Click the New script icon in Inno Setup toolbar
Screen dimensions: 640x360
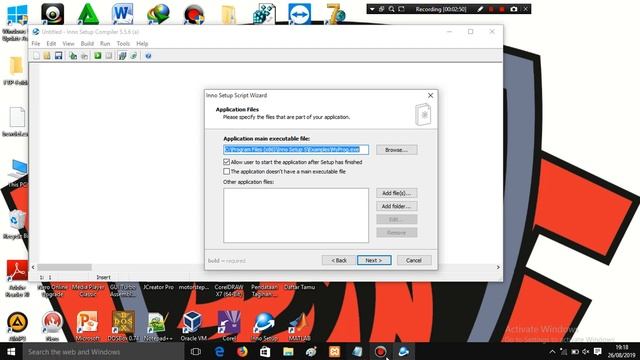tap(36, 56)
